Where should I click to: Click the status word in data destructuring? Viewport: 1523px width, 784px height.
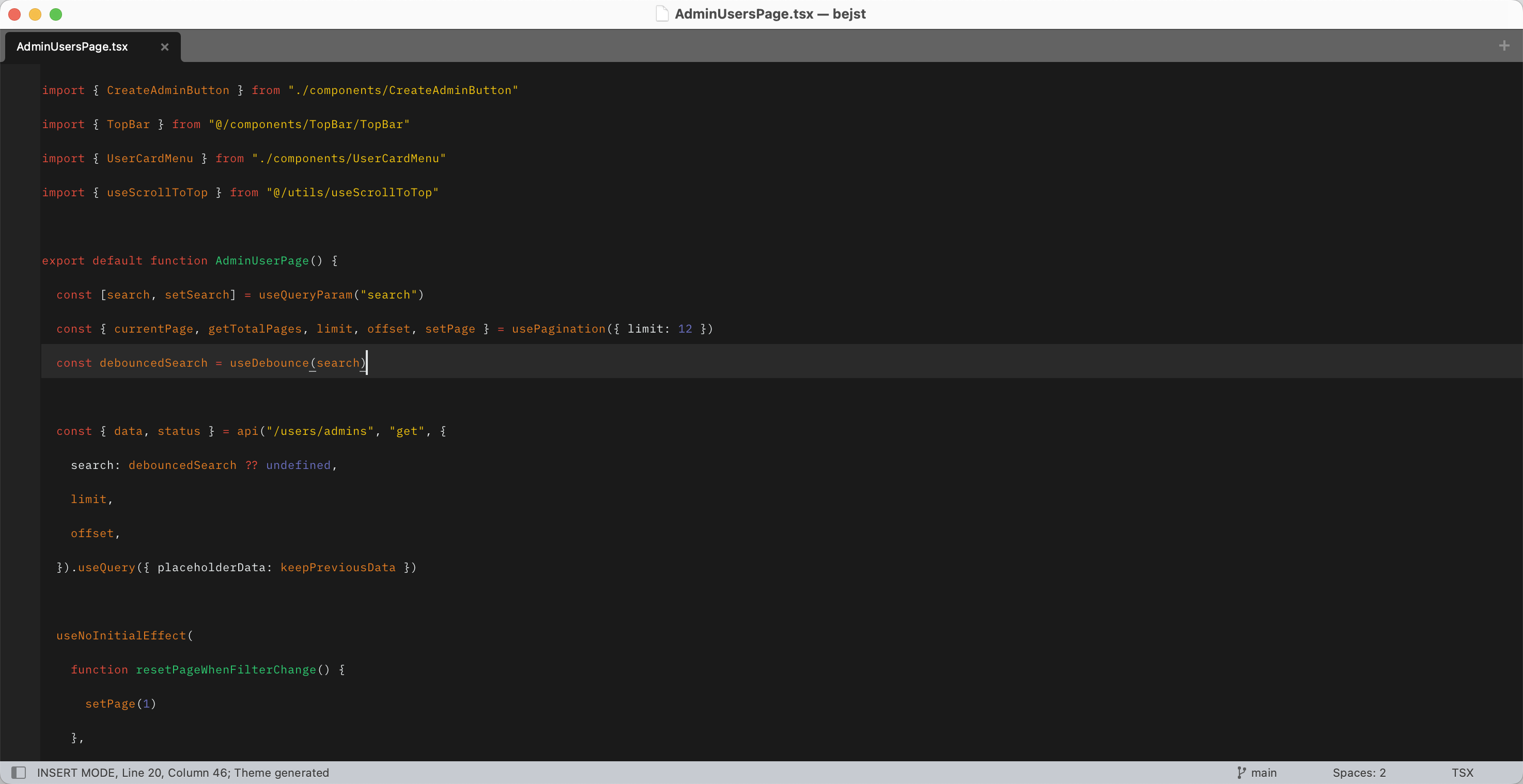[x=179, y=432]
